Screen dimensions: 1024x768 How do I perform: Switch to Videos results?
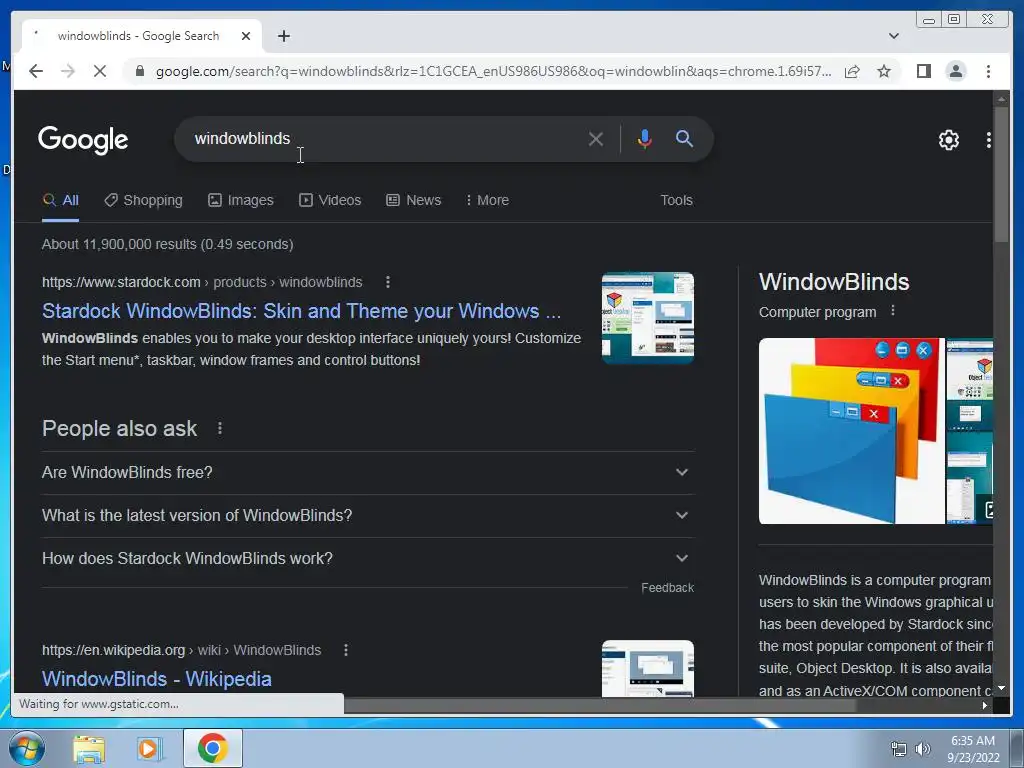pyautogui.click(x=330, y=200)
